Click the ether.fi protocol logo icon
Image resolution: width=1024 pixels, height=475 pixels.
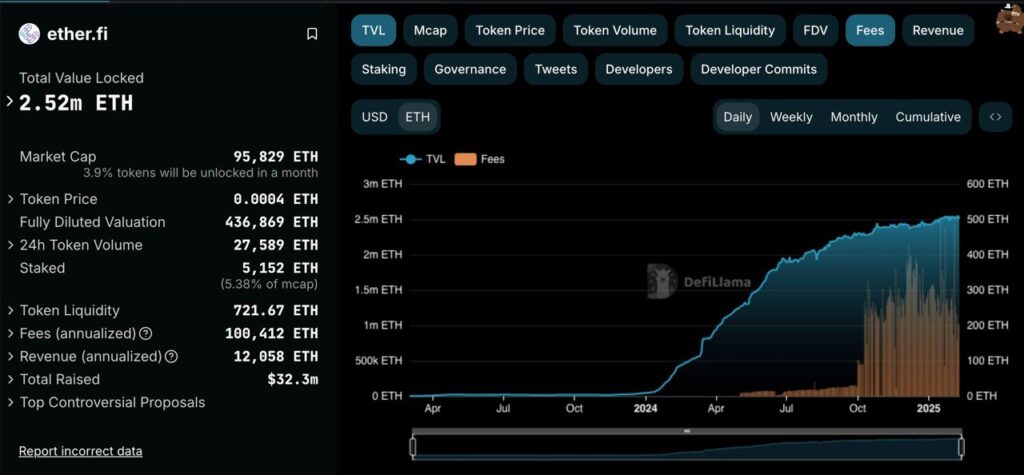29,34
